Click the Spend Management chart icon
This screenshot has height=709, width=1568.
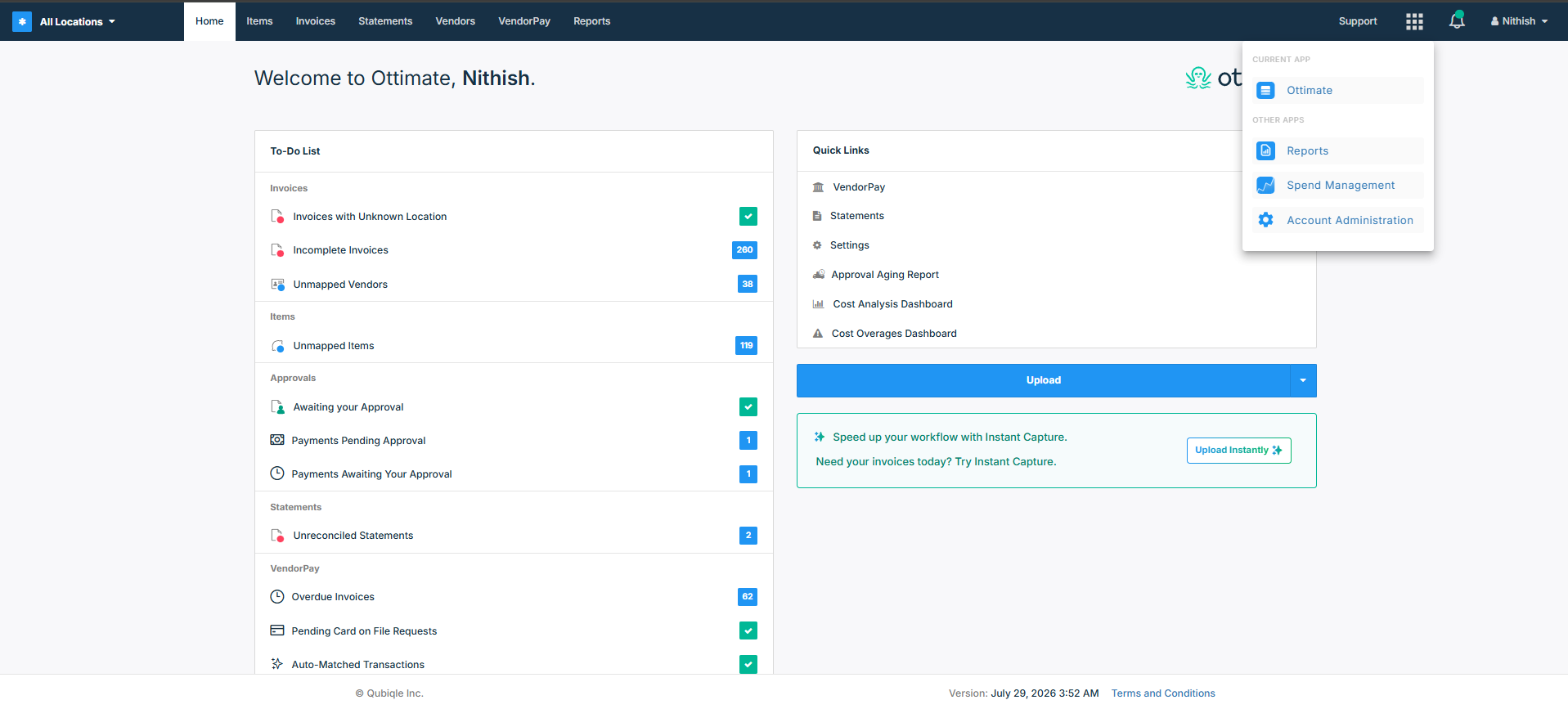point(1265,185)
